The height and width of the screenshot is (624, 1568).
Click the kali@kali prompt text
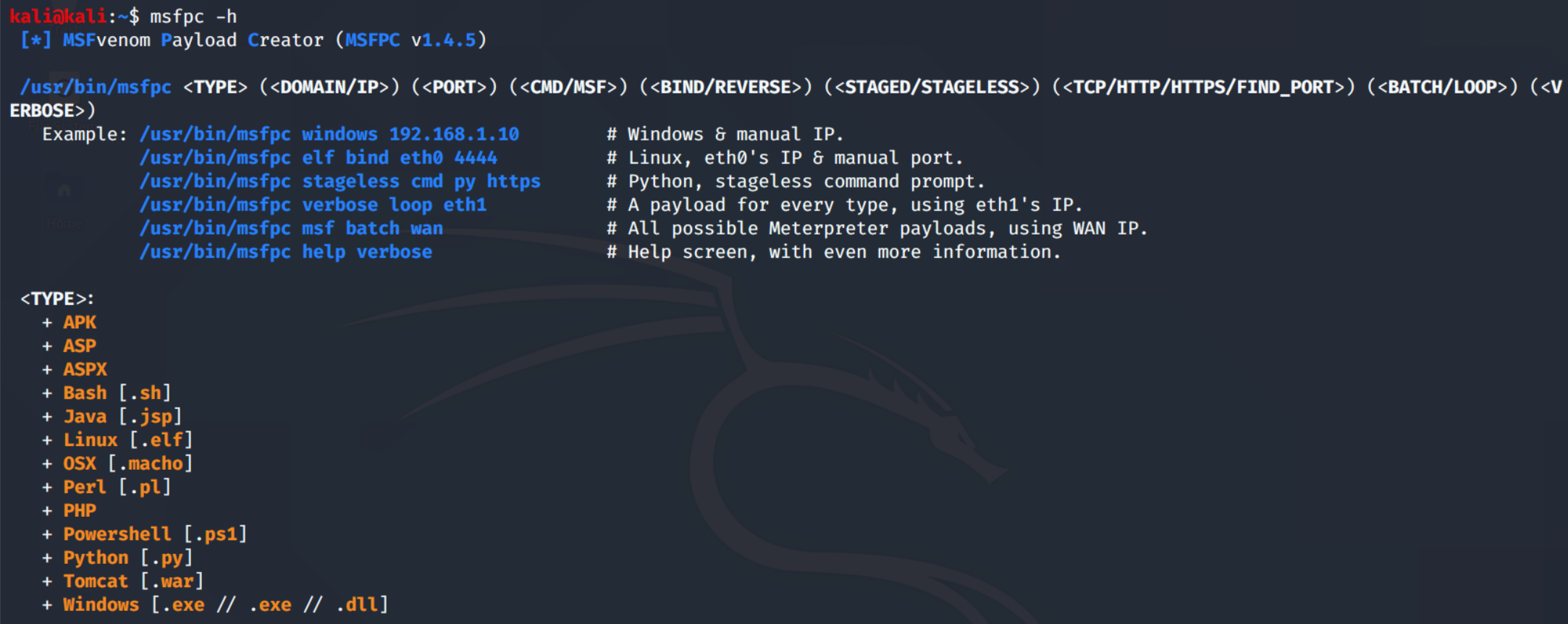coord(58,16)
